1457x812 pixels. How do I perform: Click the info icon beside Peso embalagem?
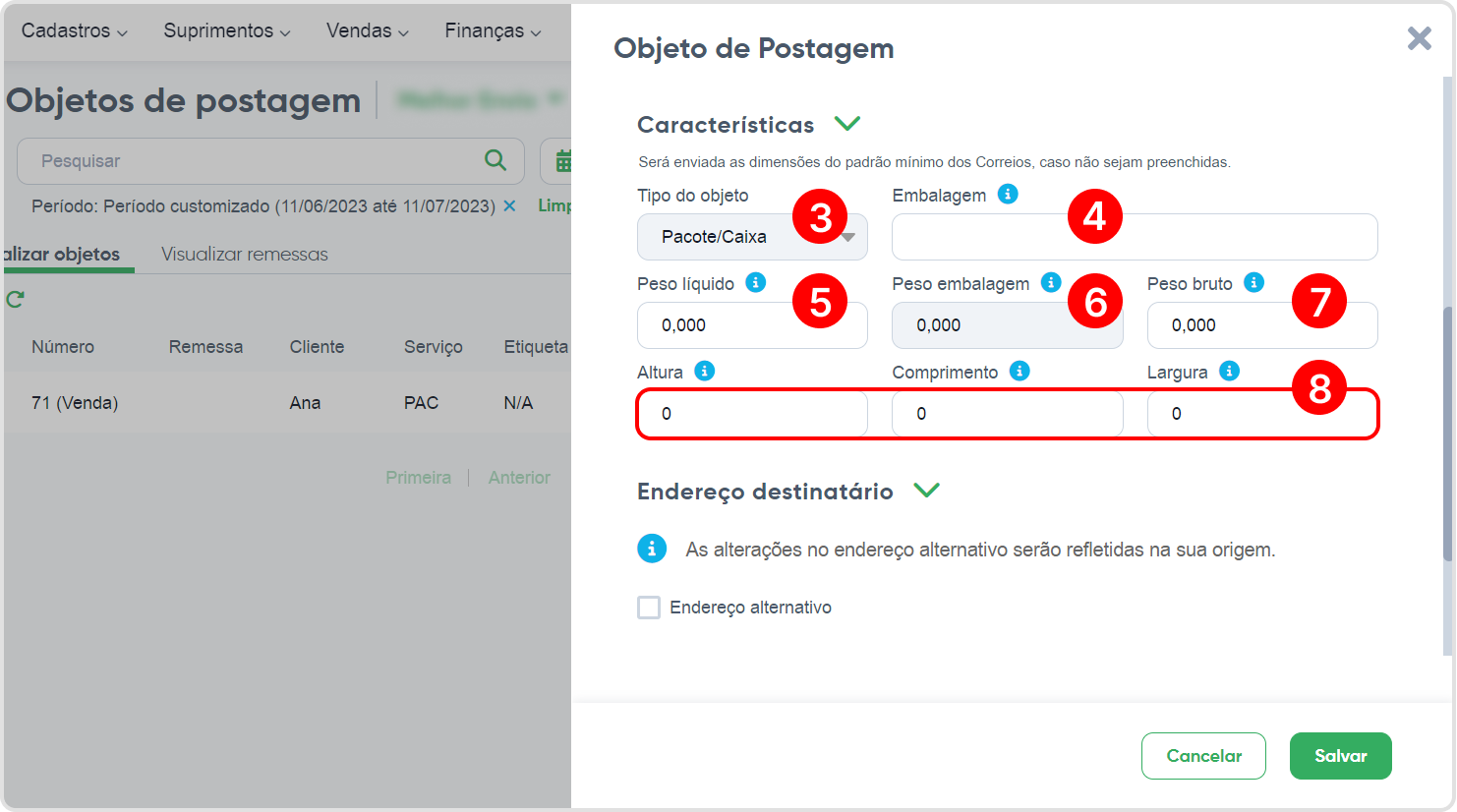1051,282
